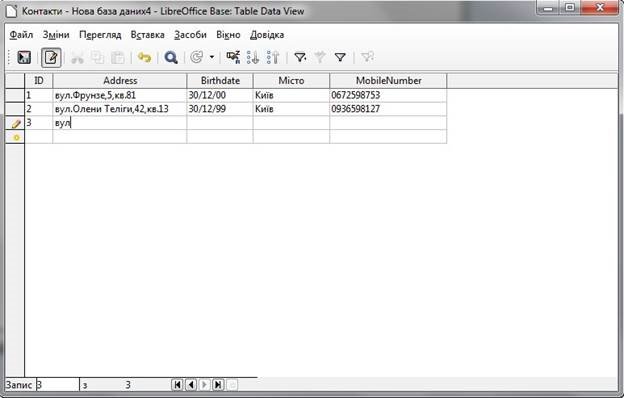Viewport: 624px width, 398px height.
Task: Go to last record navigation button
Action: click(x=218, y=384)
